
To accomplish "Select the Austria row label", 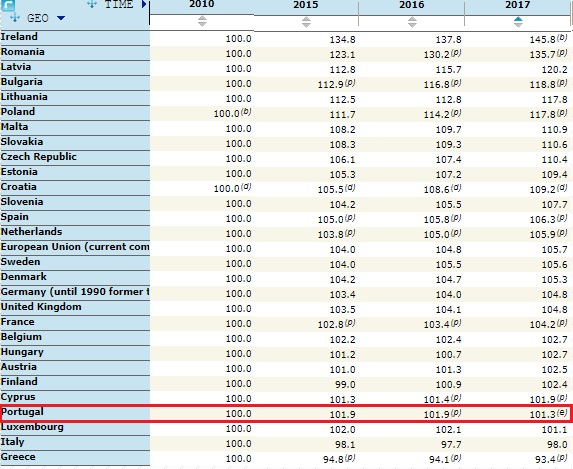I will point(19,367).
